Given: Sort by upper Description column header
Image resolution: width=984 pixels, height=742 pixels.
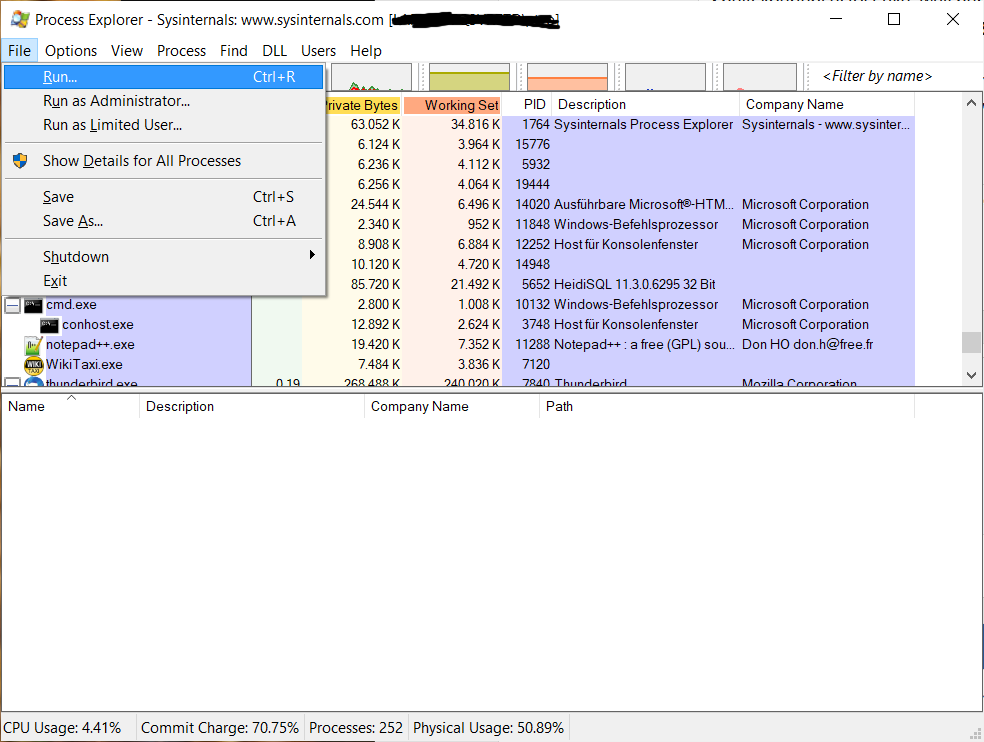Looking at the screenshot, I should pyautogui.click(x=646, y=105).
